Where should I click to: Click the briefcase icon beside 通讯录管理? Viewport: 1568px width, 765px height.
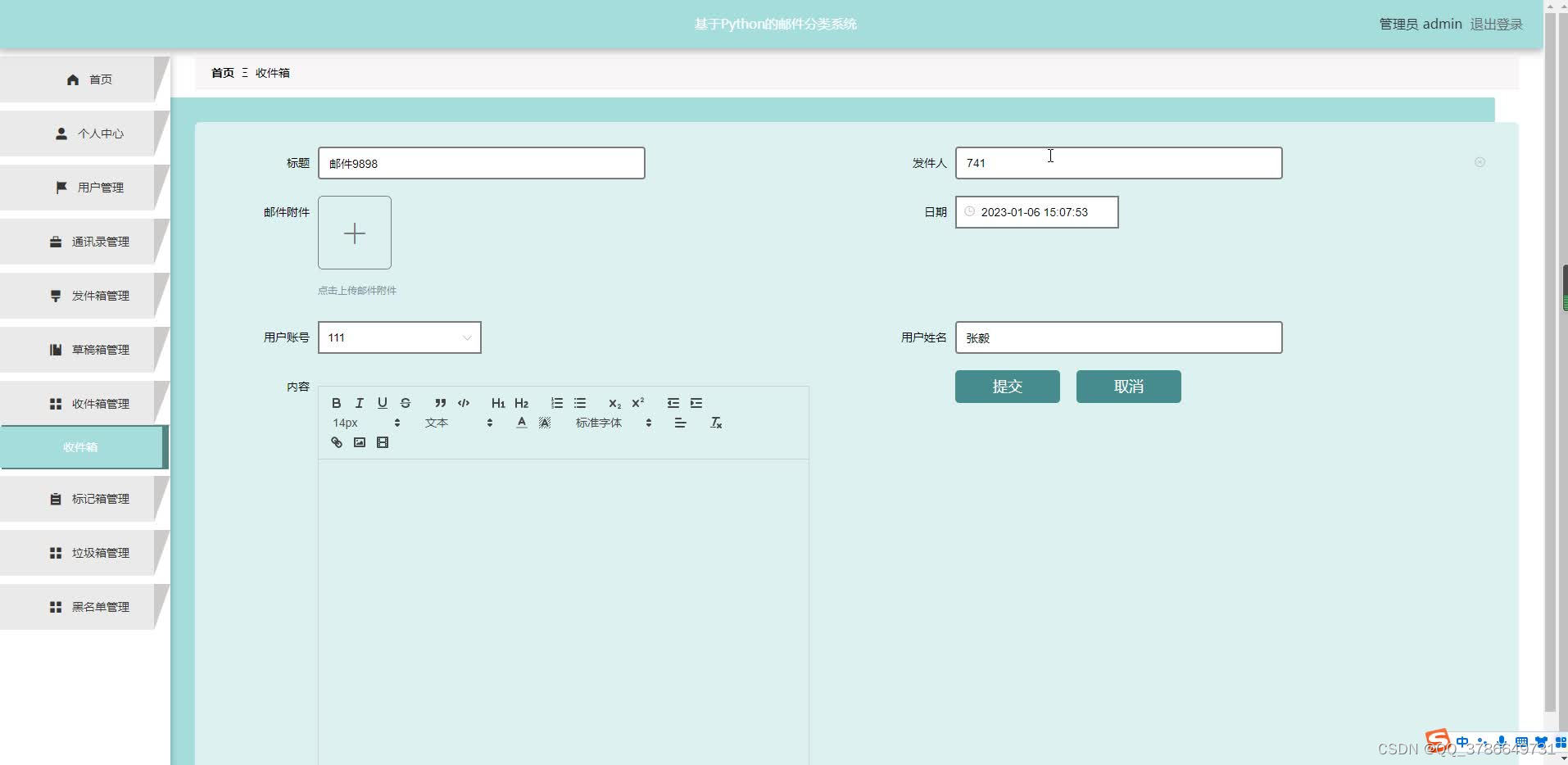tap(56, 242)
